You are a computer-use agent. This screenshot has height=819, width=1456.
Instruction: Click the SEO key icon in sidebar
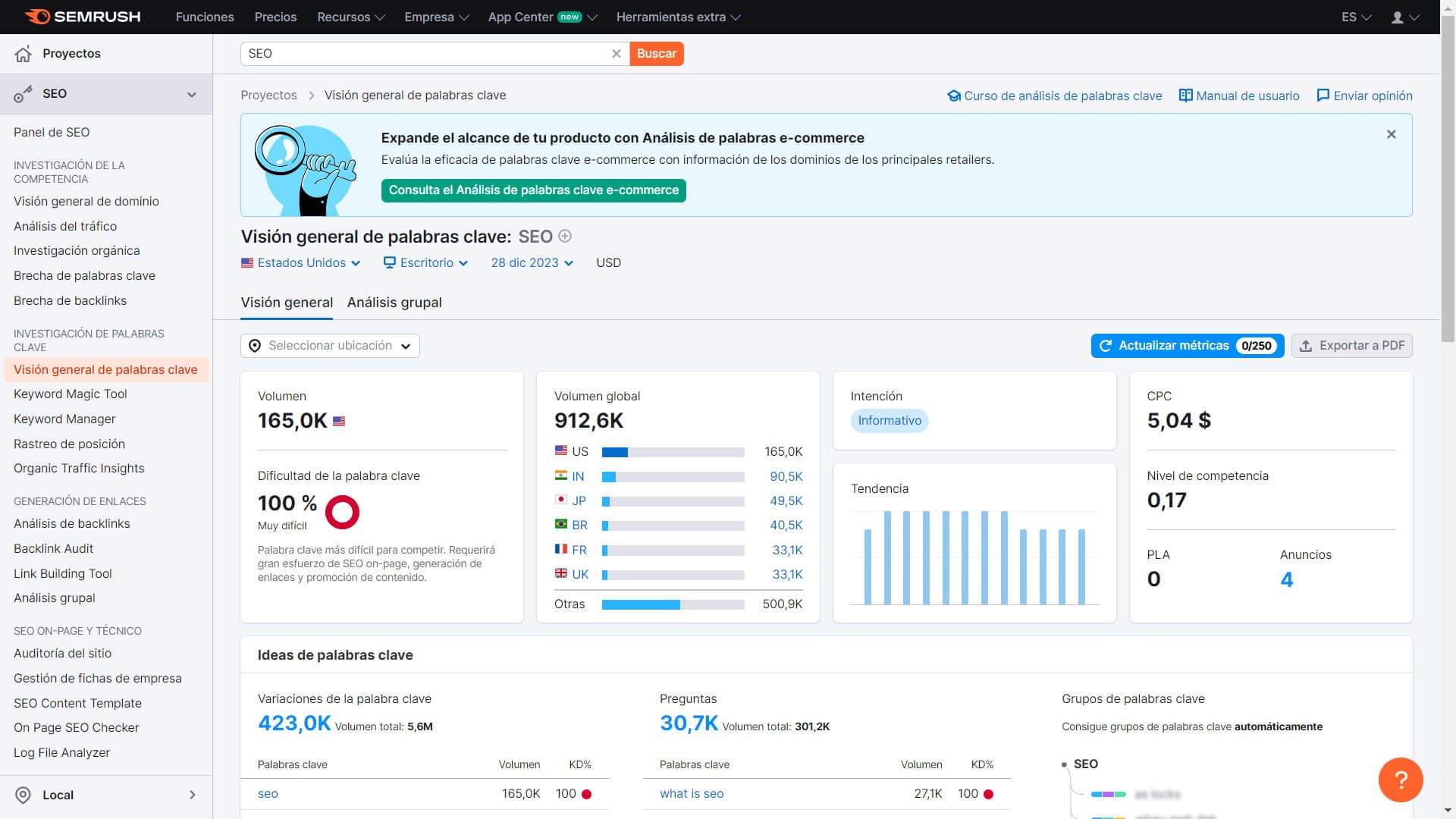point(24,94)
